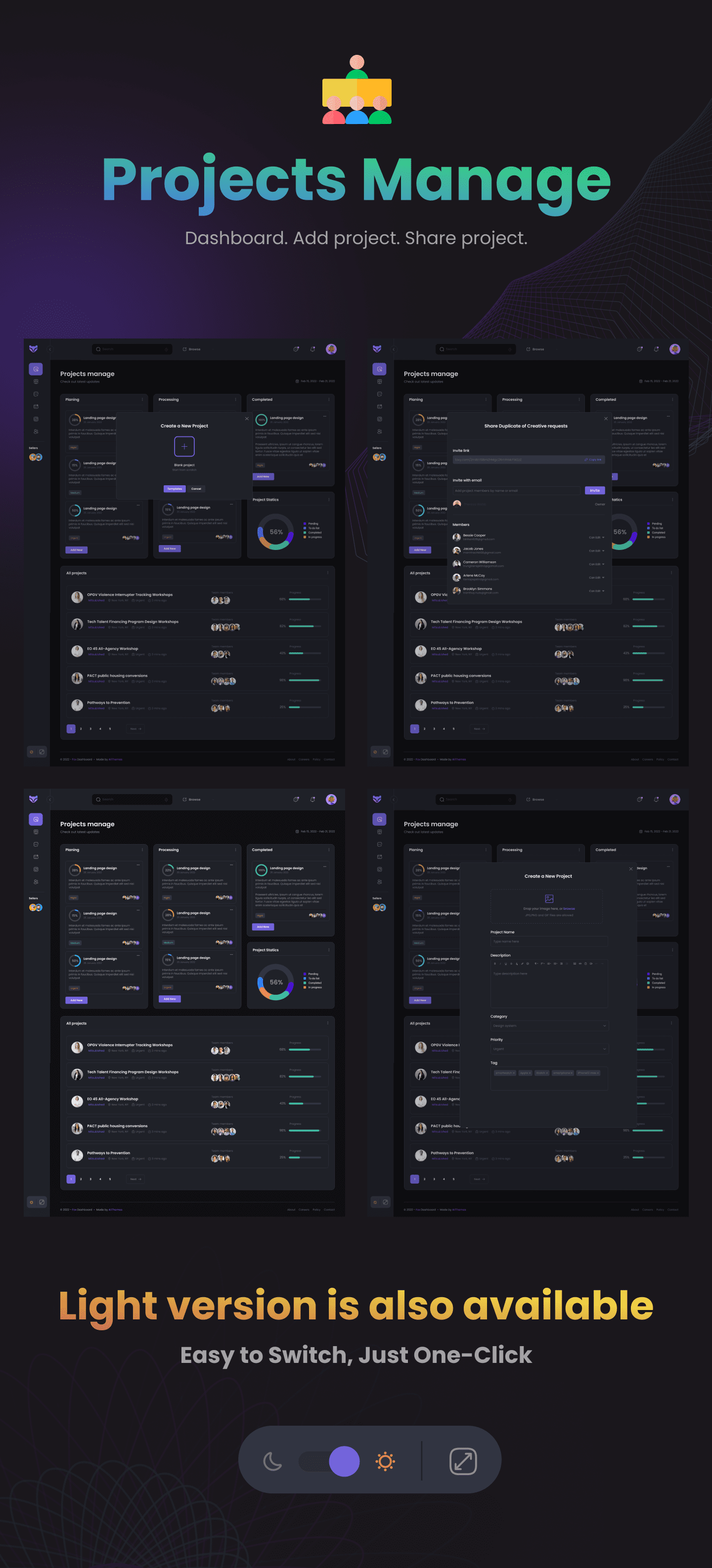Viewport: 712px width, 1568px height.
Task: Open Project Statics three-dot menu, bottom-left screen
Action: pyautogui.click(x=329, y=950)
